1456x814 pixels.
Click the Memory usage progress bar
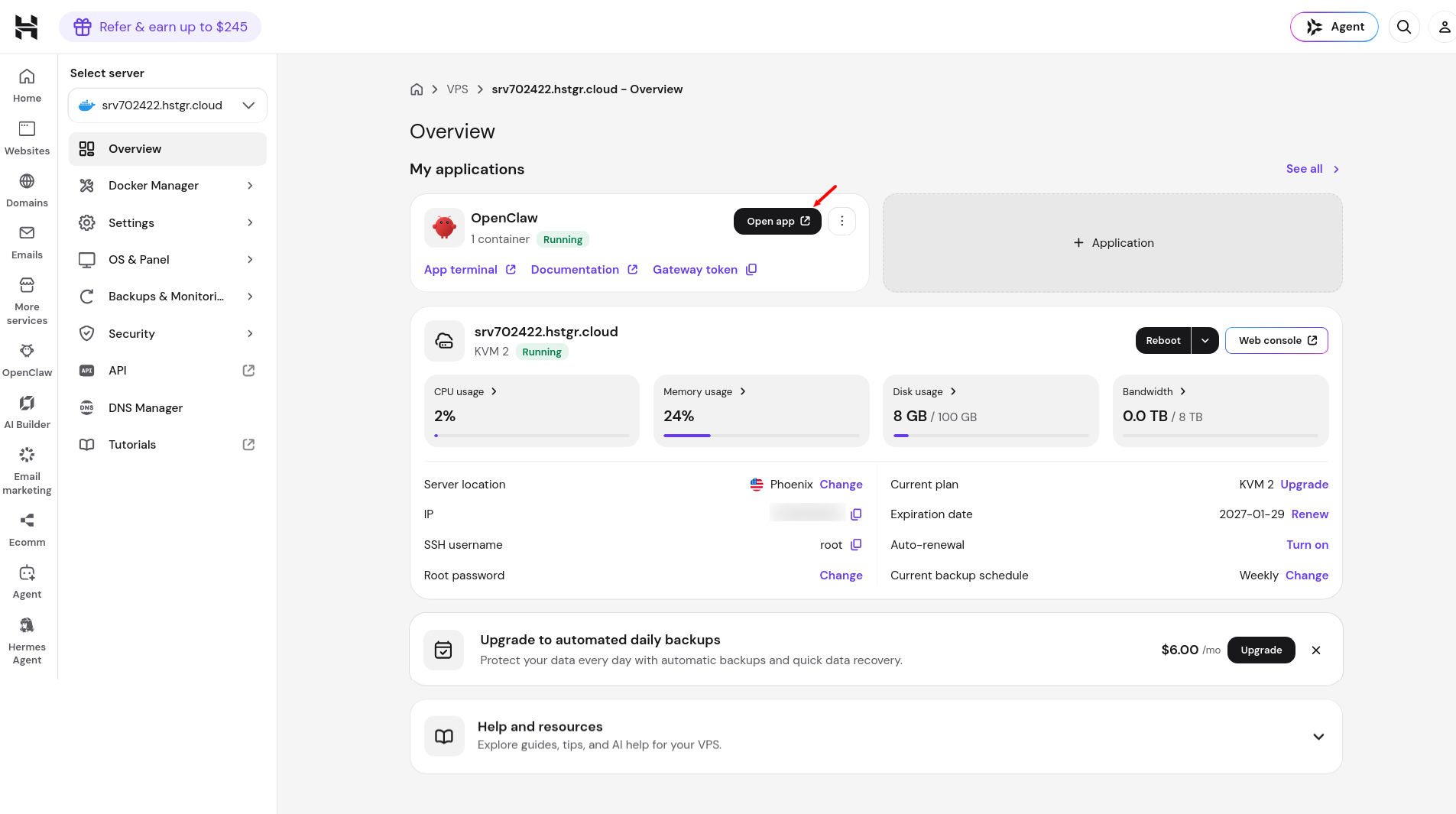[x=761, y=436]
